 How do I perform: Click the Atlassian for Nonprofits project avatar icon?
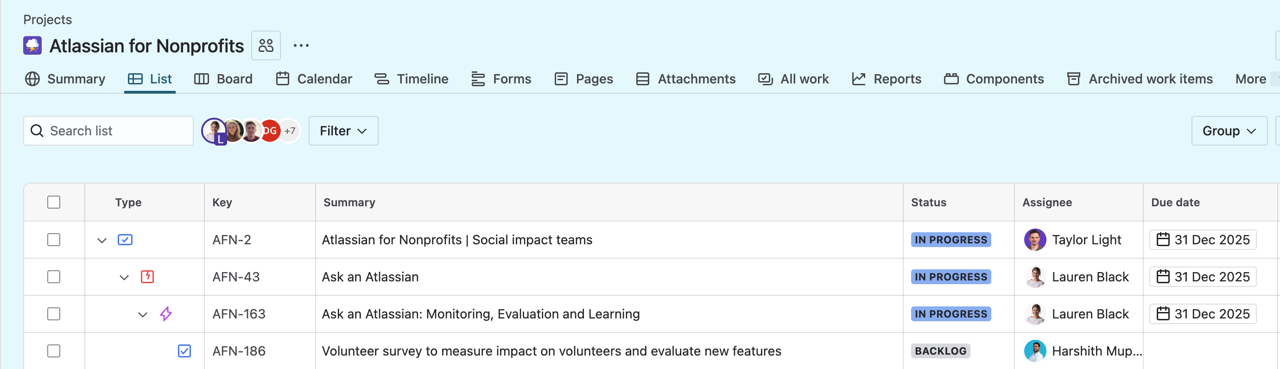(33, 46)
